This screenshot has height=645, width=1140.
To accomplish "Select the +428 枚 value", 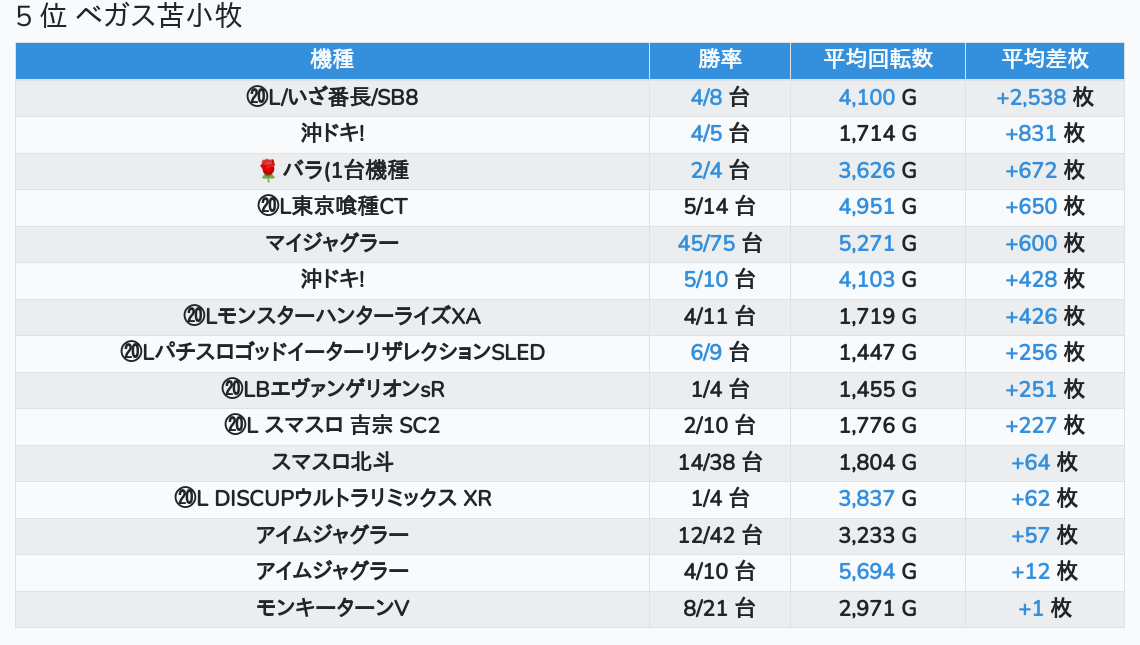I will [x=1045, y=279].
